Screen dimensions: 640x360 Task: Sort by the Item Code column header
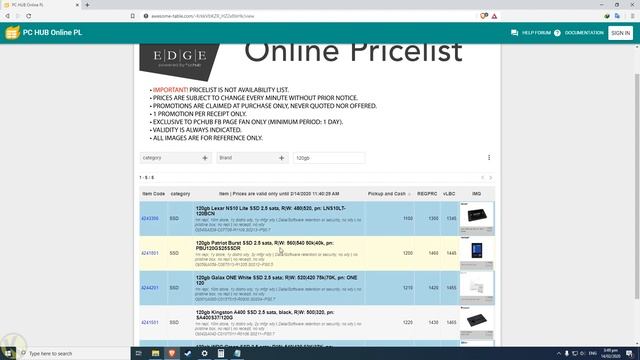click(153, 194)
